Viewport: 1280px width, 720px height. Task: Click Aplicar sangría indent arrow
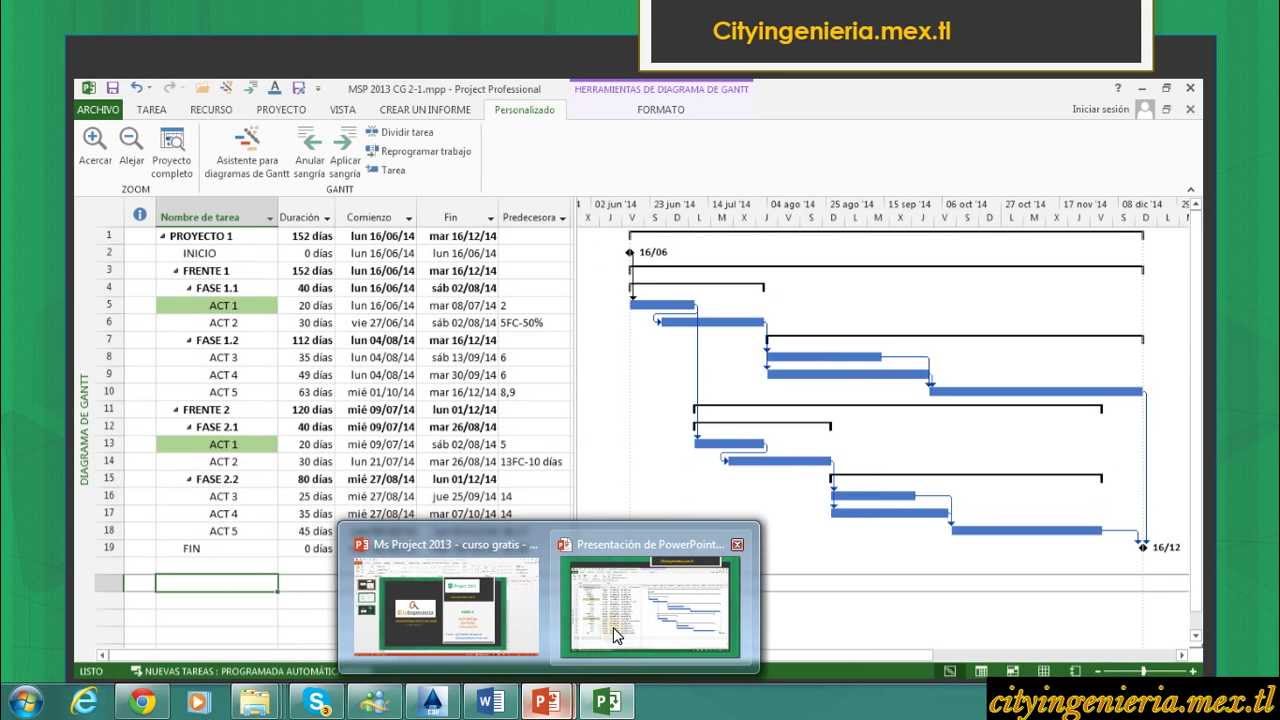pyautogui.click(x=345, y=153)
